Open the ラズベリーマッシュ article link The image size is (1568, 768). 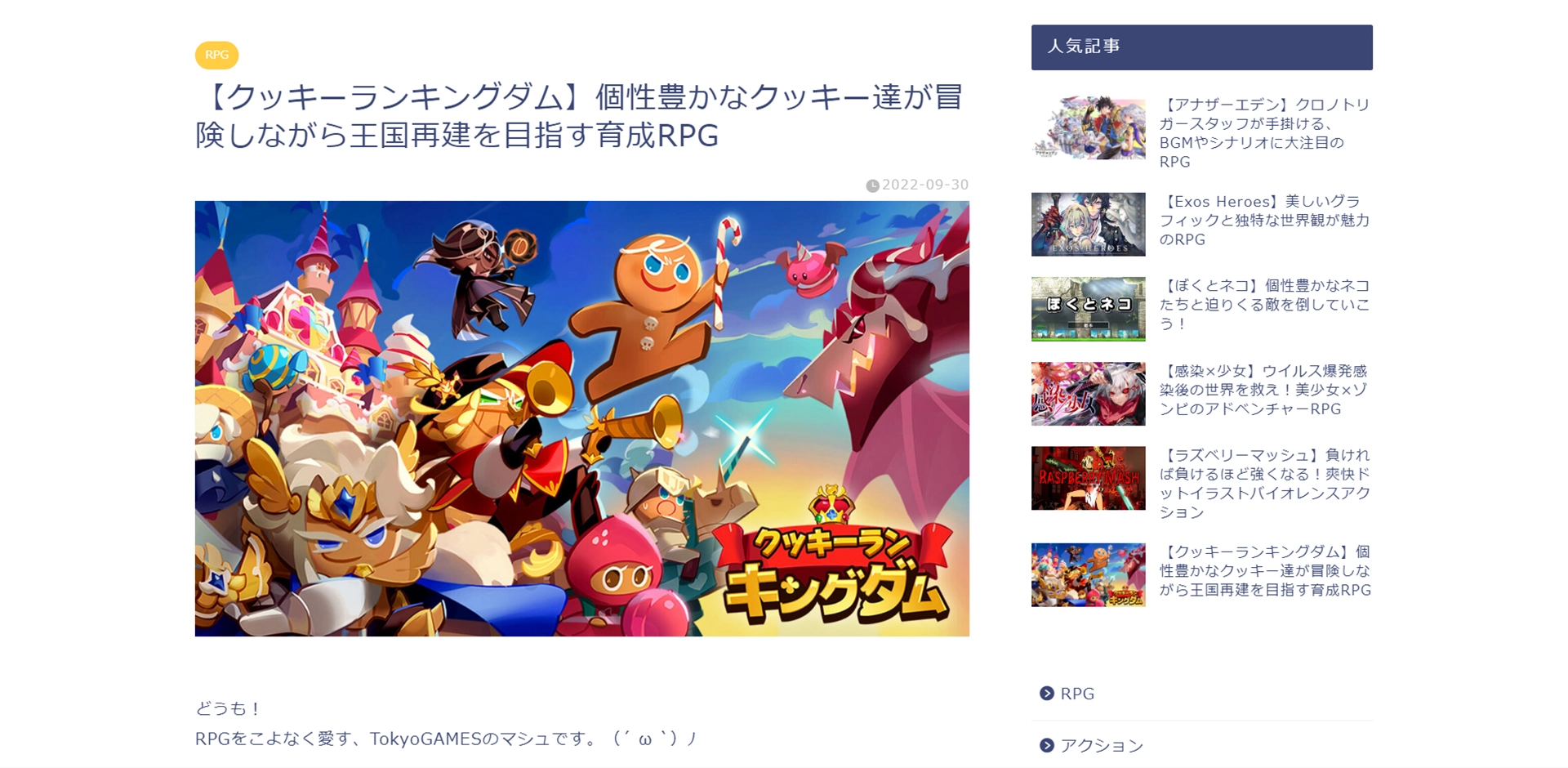click(1264, 484)
